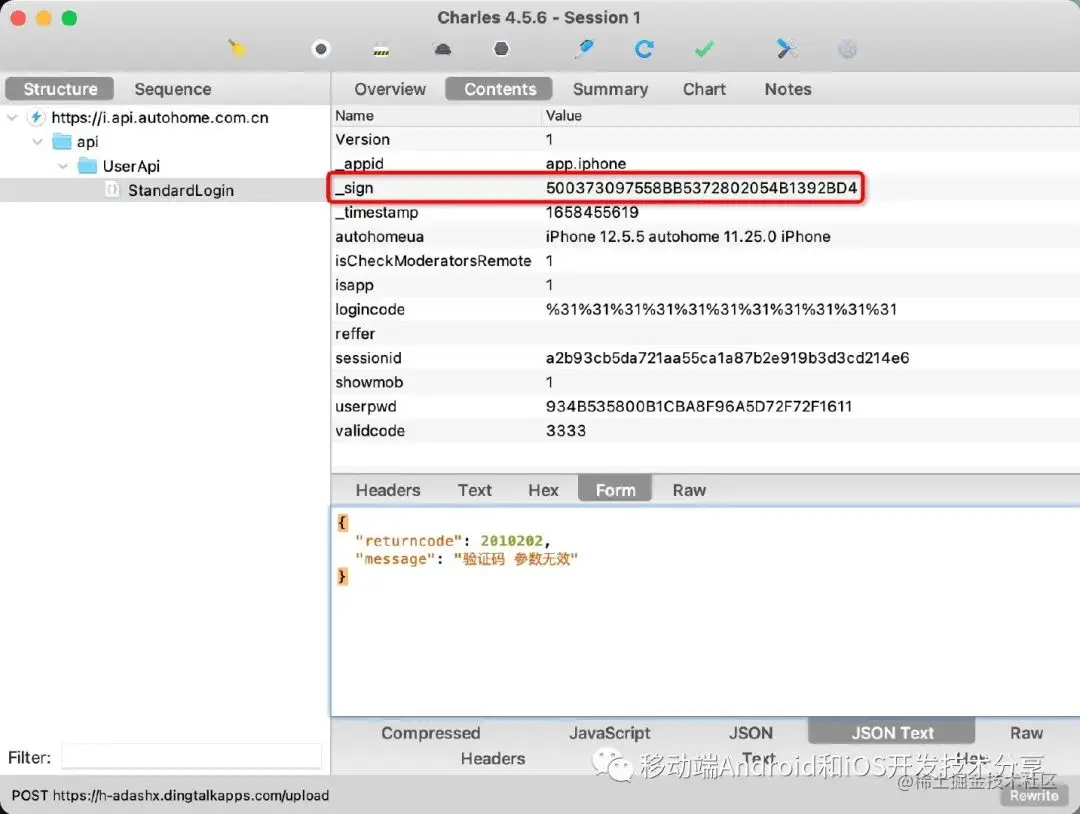Open request Raw tab
Viewport: 1080px width, 814px height.
(689, 490)
